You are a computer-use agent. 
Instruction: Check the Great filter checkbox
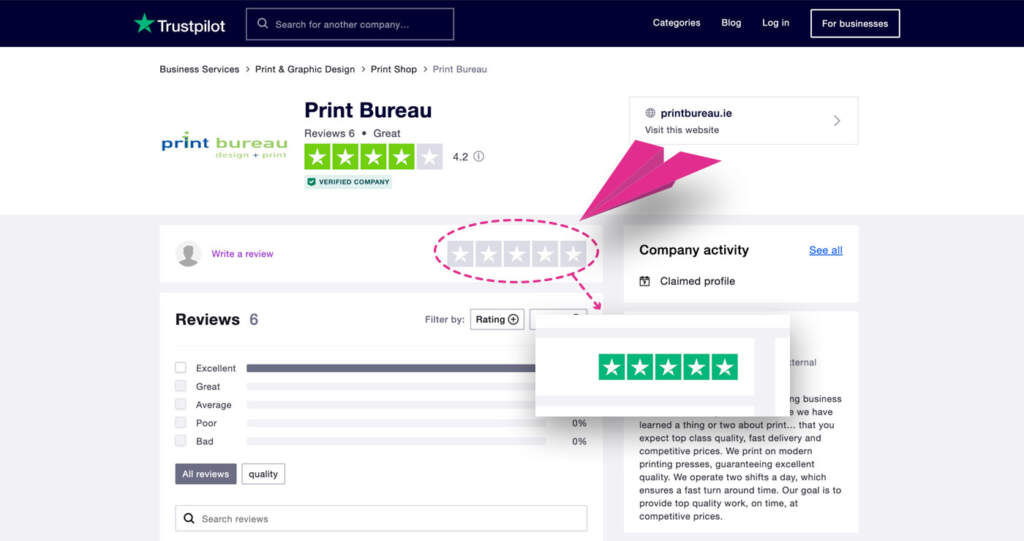tap(181, 386)
